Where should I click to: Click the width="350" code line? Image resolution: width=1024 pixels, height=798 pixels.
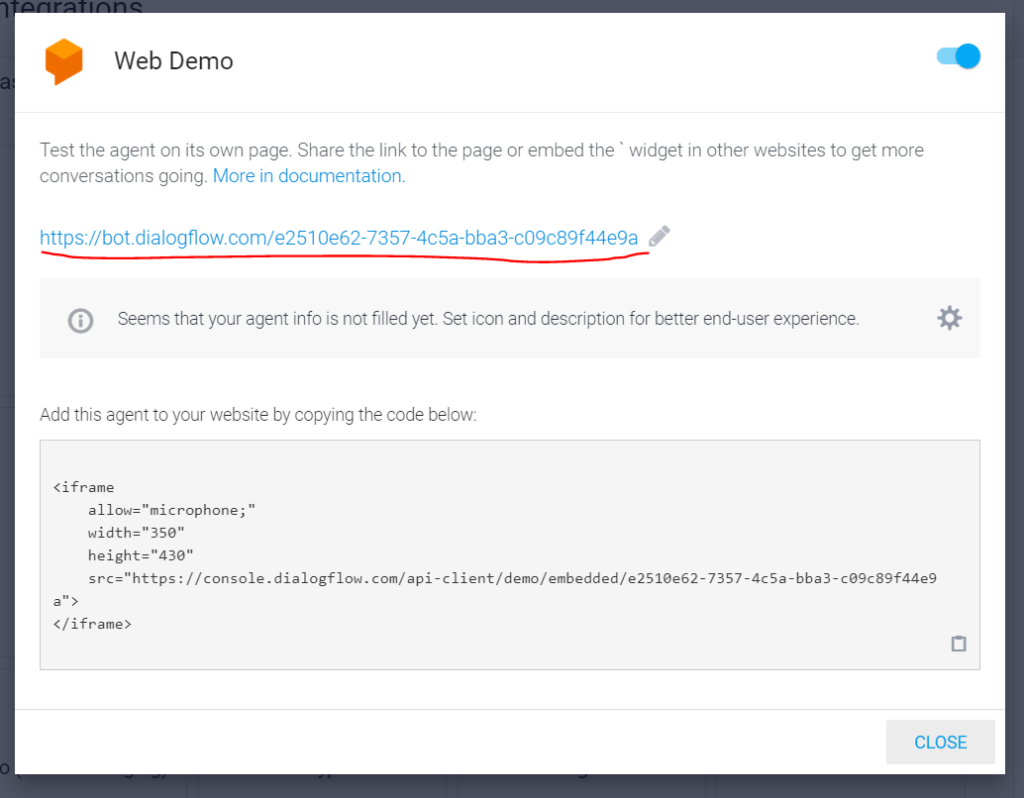point(136,533)
